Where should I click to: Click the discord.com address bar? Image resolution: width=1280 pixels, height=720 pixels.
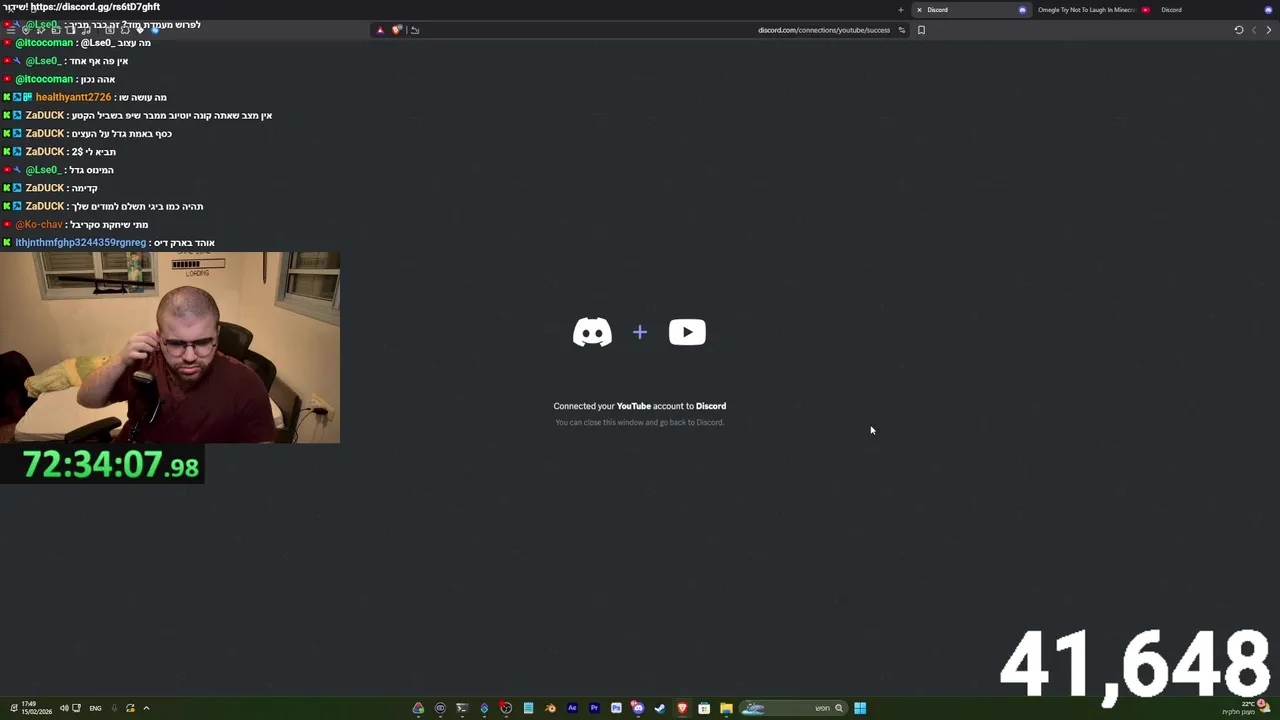823,30
